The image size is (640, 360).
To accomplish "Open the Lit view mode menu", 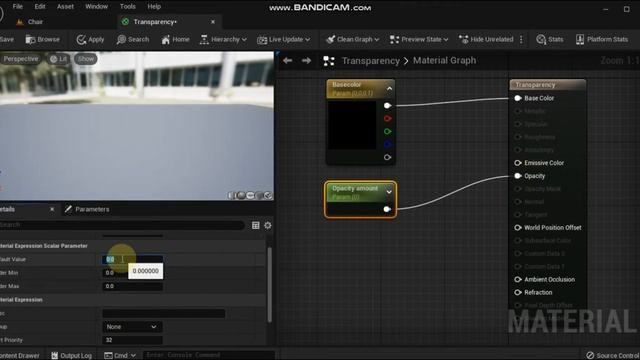I will click(58, 59).
